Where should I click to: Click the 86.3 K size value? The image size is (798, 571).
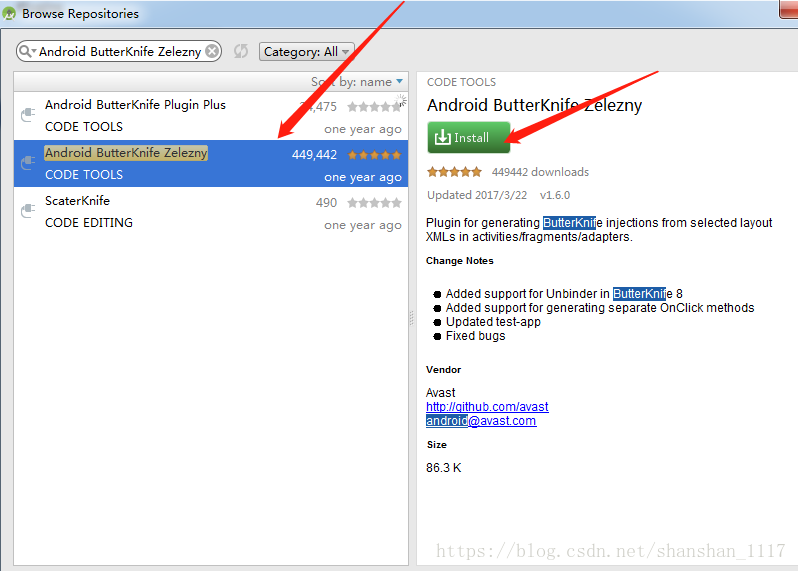tap(443, 468)
